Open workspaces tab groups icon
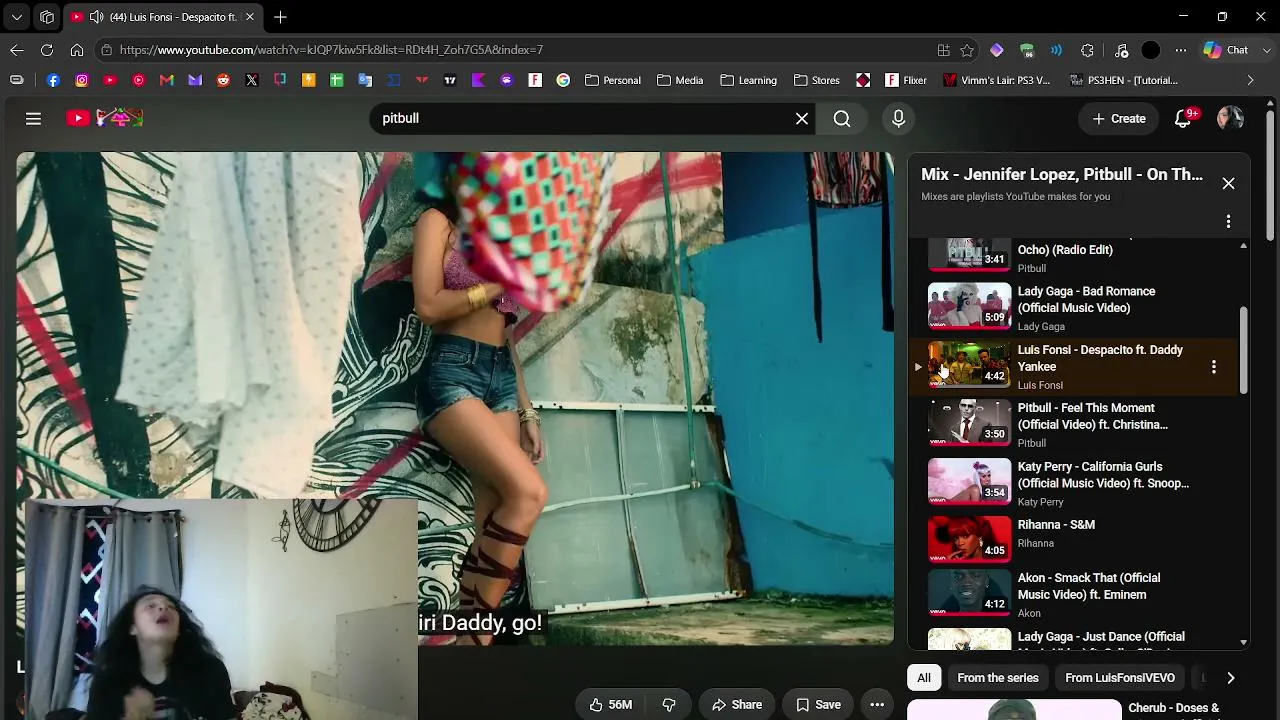1280x720 pixels. coord(47,17)
